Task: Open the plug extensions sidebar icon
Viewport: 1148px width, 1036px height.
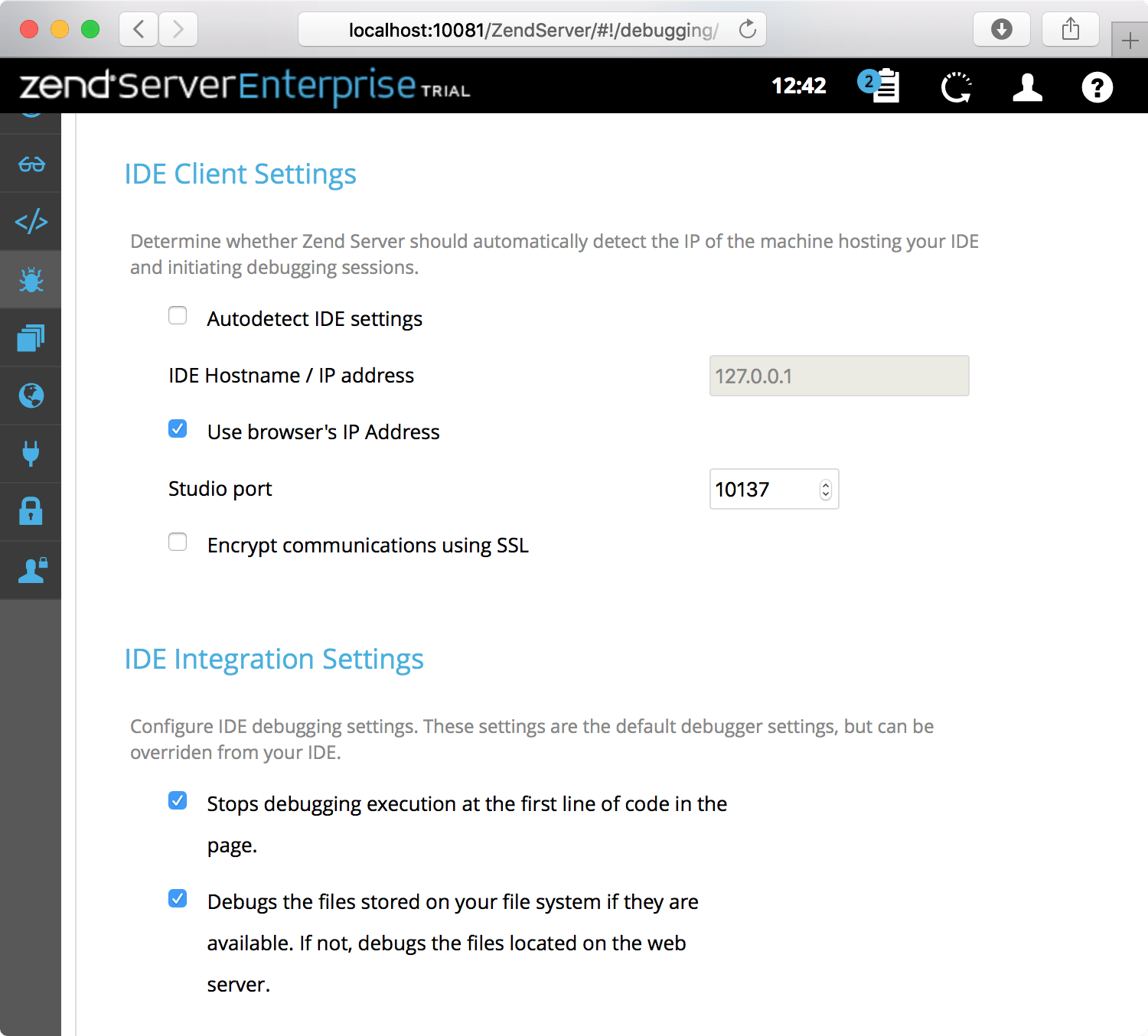Action: tap(31, 454)
